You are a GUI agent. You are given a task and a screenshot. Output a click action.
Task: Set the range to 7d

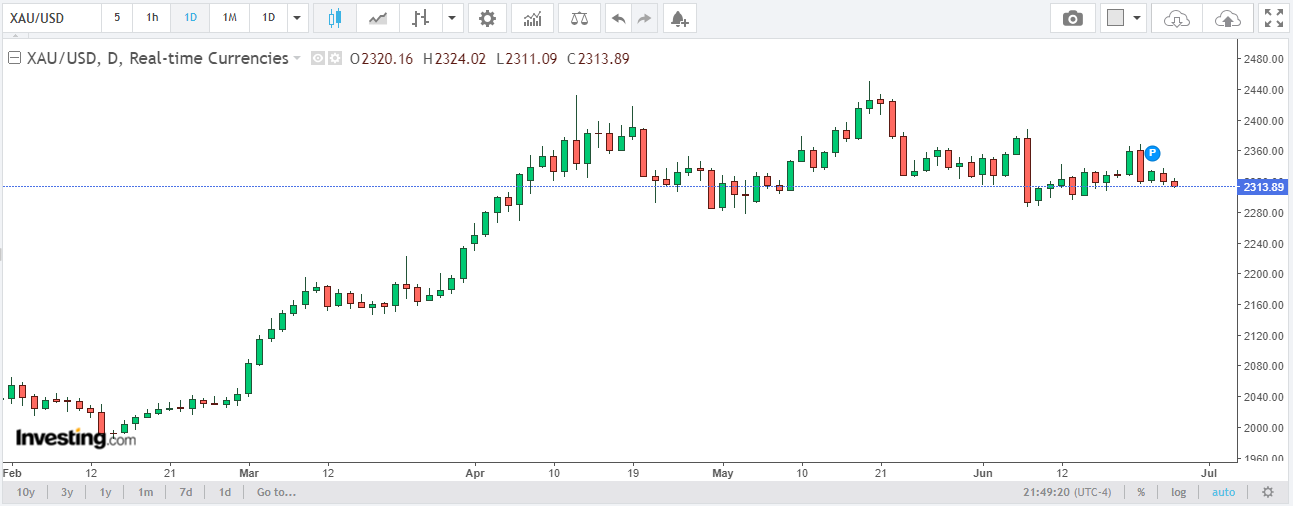(x=186, y=492)
